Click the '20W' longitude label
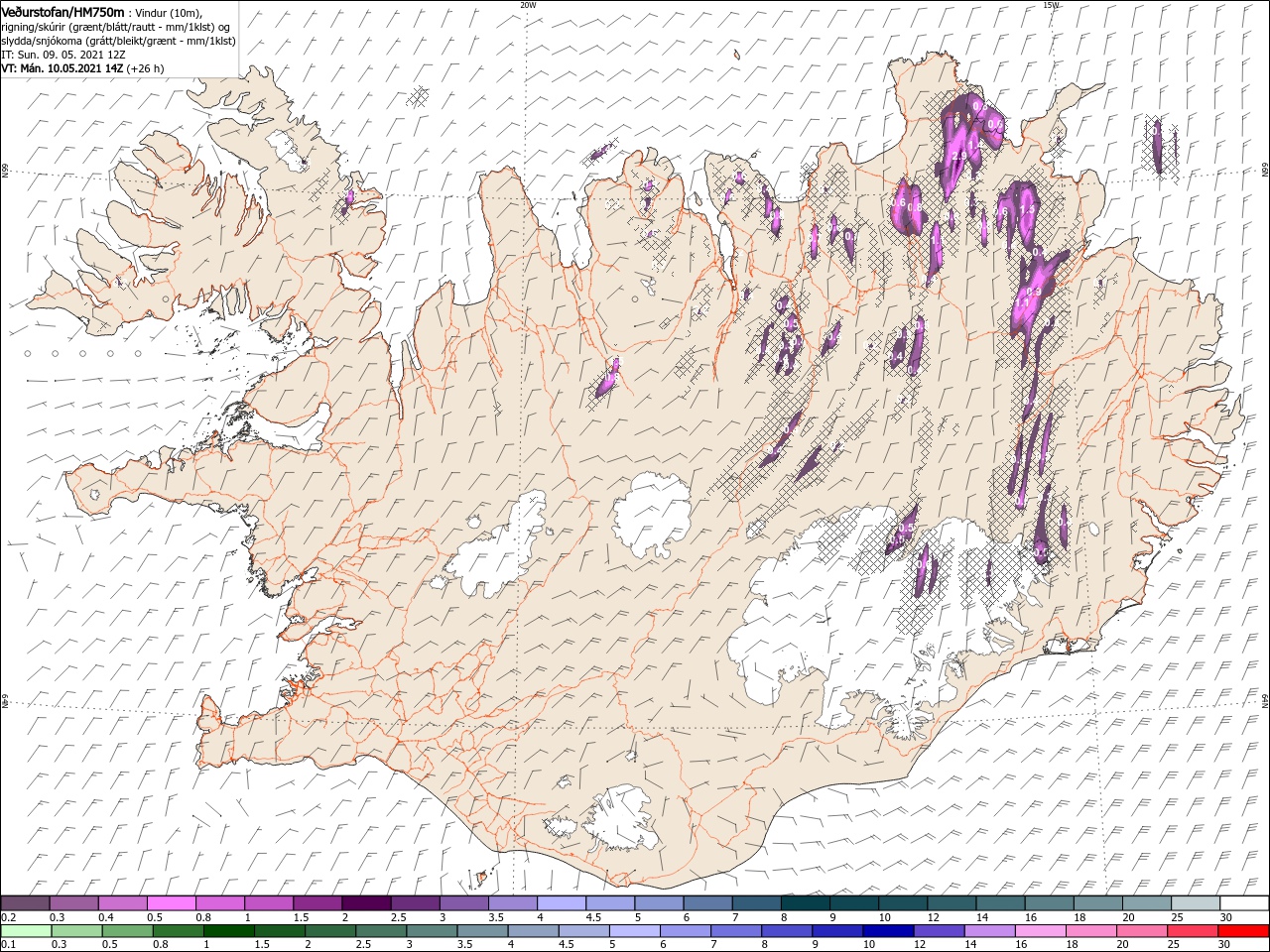1270x952 pixels. click(528, 4)
